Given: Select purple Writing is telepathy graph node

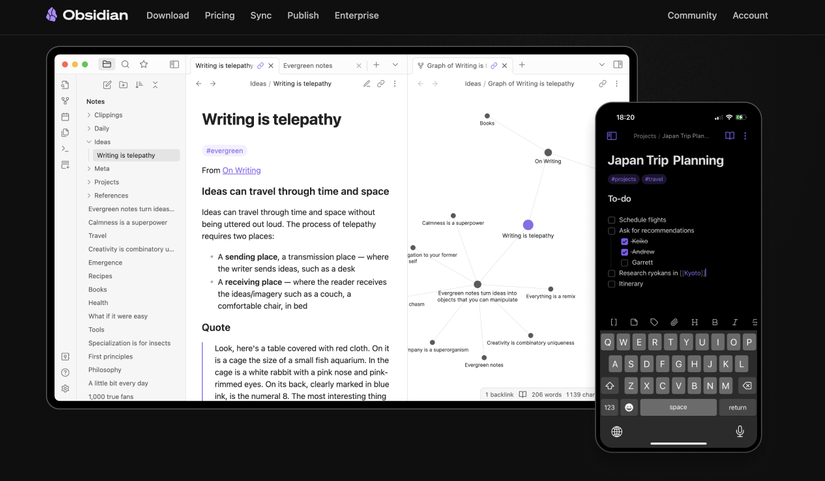Looking at the screenshot, I should click(x=528, y=225).
